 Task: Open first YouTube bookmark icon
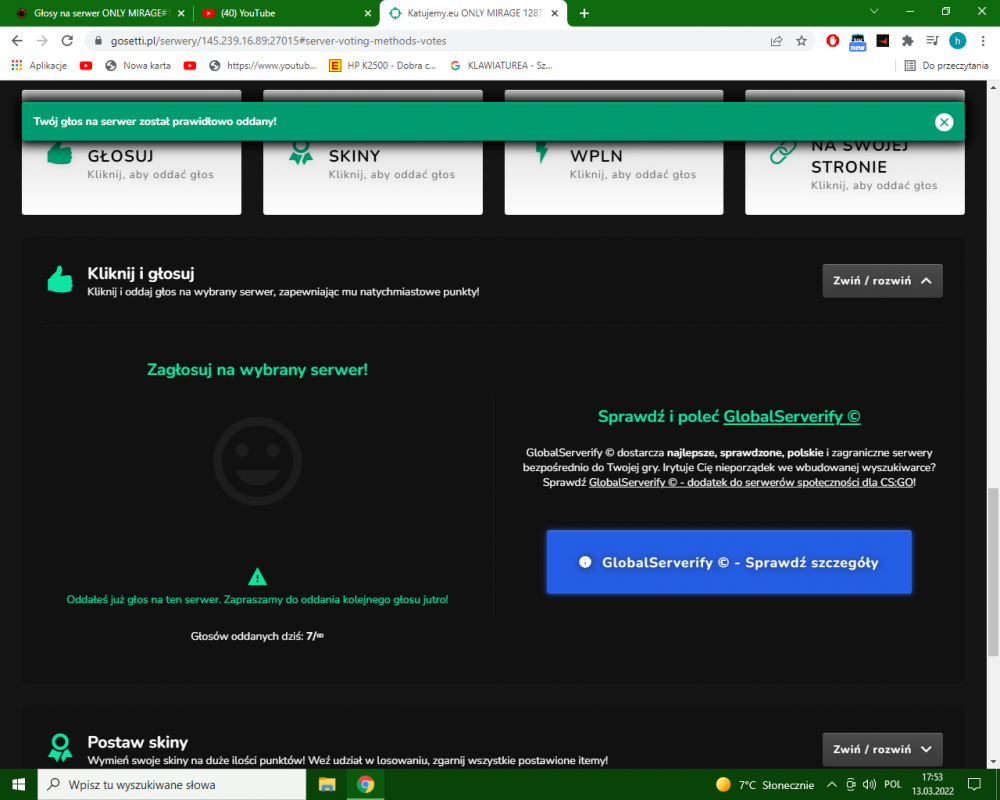point(86,65)
